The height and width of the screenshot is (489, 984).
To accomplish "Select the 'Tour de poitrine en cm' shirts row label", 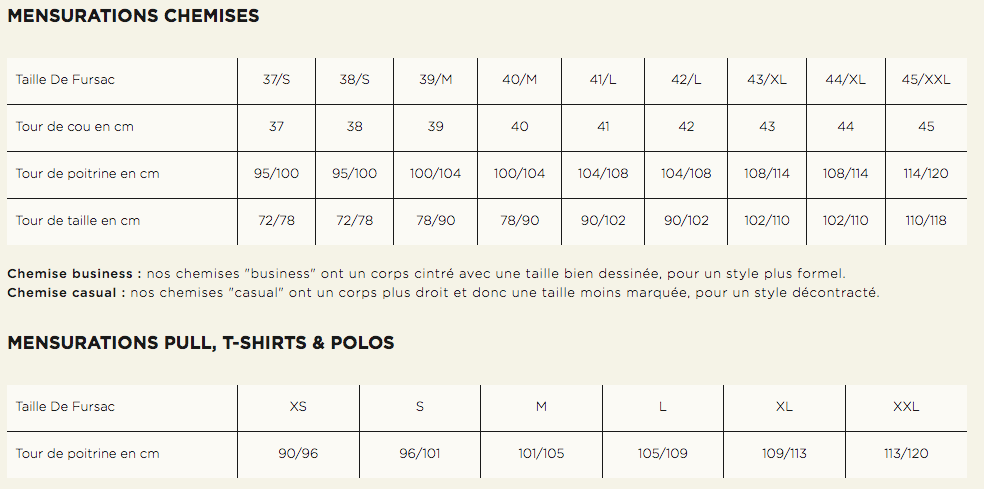I will coord(87,174).
